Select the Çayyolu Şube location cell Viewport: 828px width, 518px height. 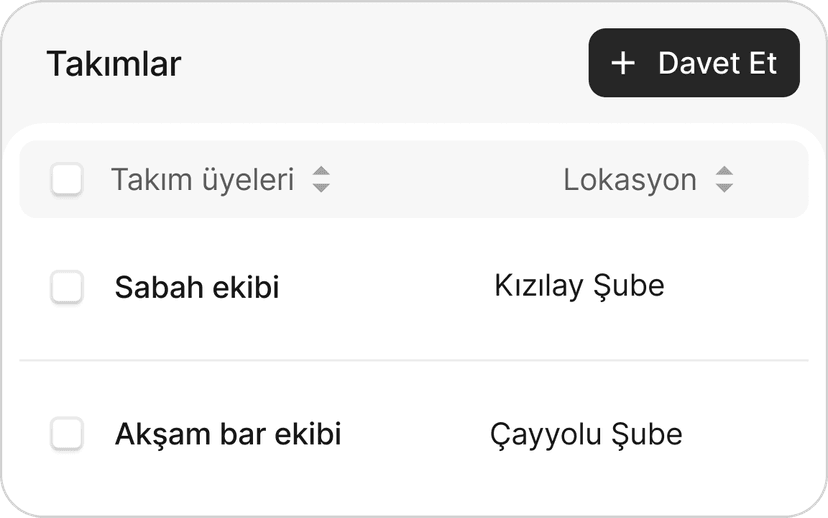[x=586, y=435]
